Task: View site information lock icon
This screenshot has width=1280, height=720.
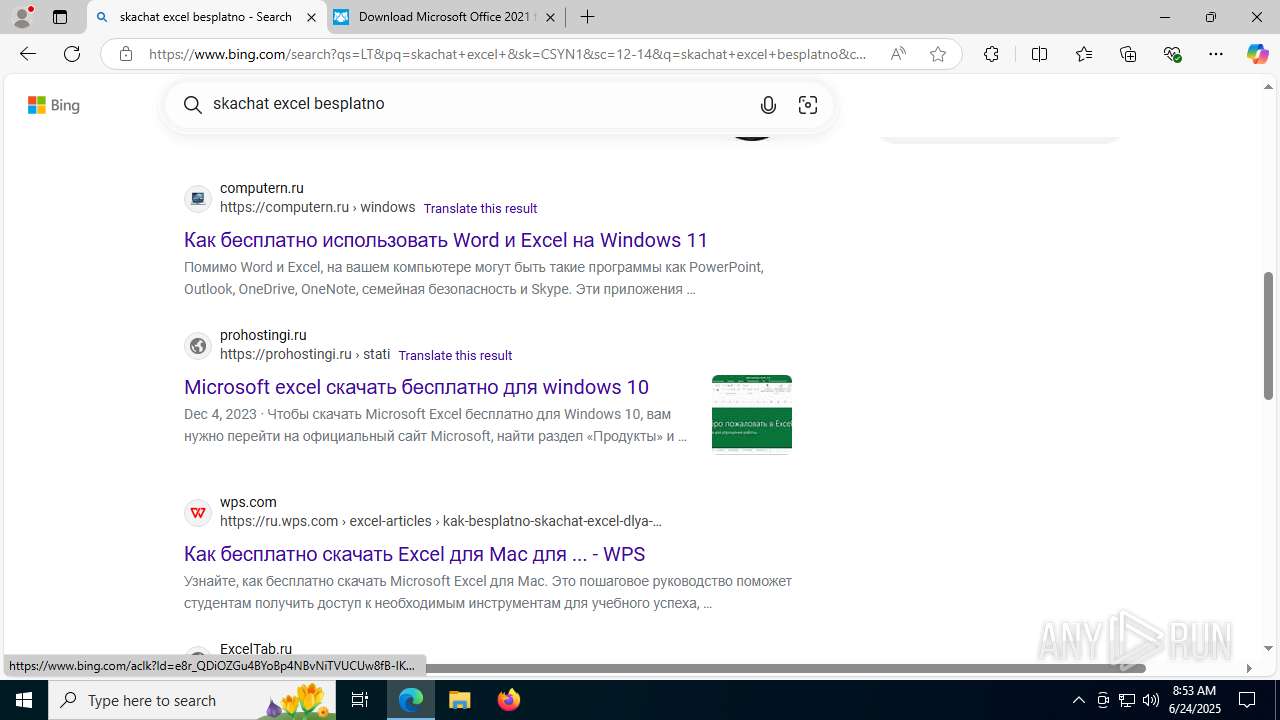Action: pos(125,54)
